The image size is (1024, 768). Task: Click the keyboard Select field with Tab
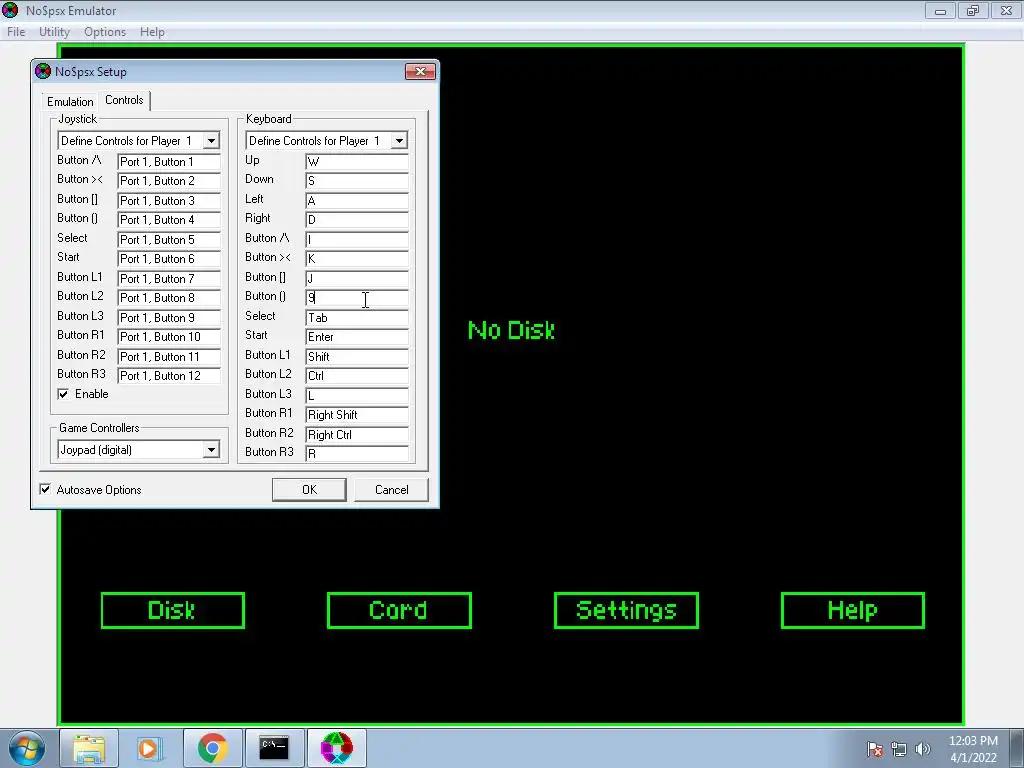[357, 317]
